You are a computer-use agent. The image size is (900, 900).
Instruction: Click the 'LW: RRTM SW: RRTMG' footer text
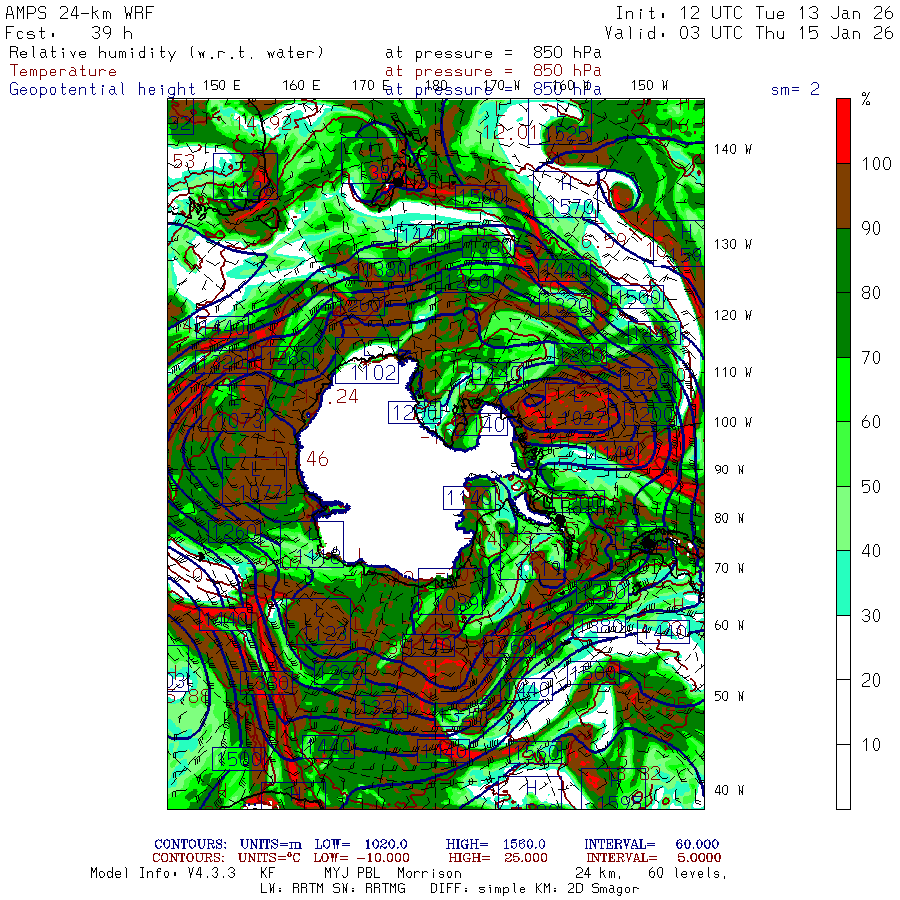pyautogui.click(x=332, y=889)
